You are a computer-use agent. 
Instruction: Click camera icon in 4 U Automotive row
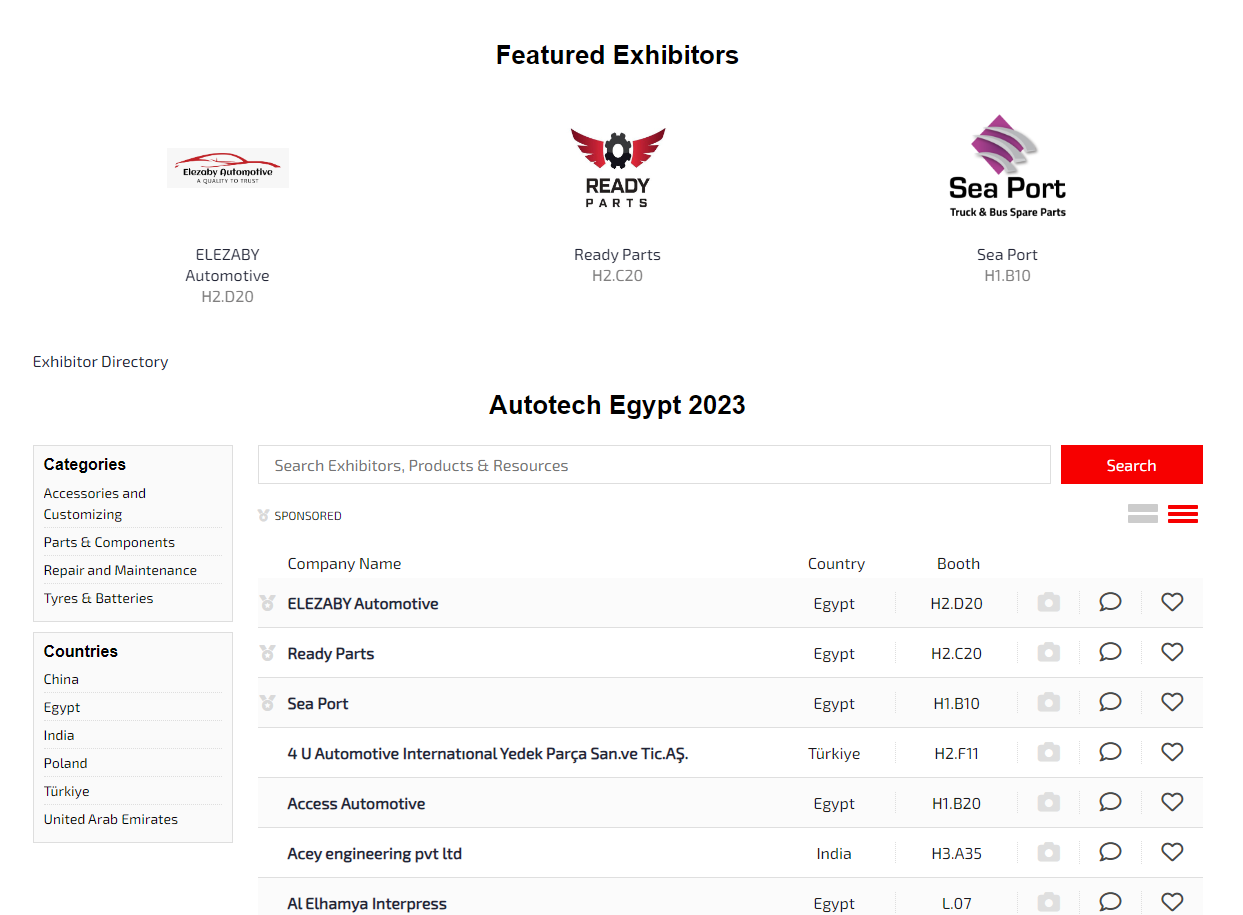[1048, 752]
